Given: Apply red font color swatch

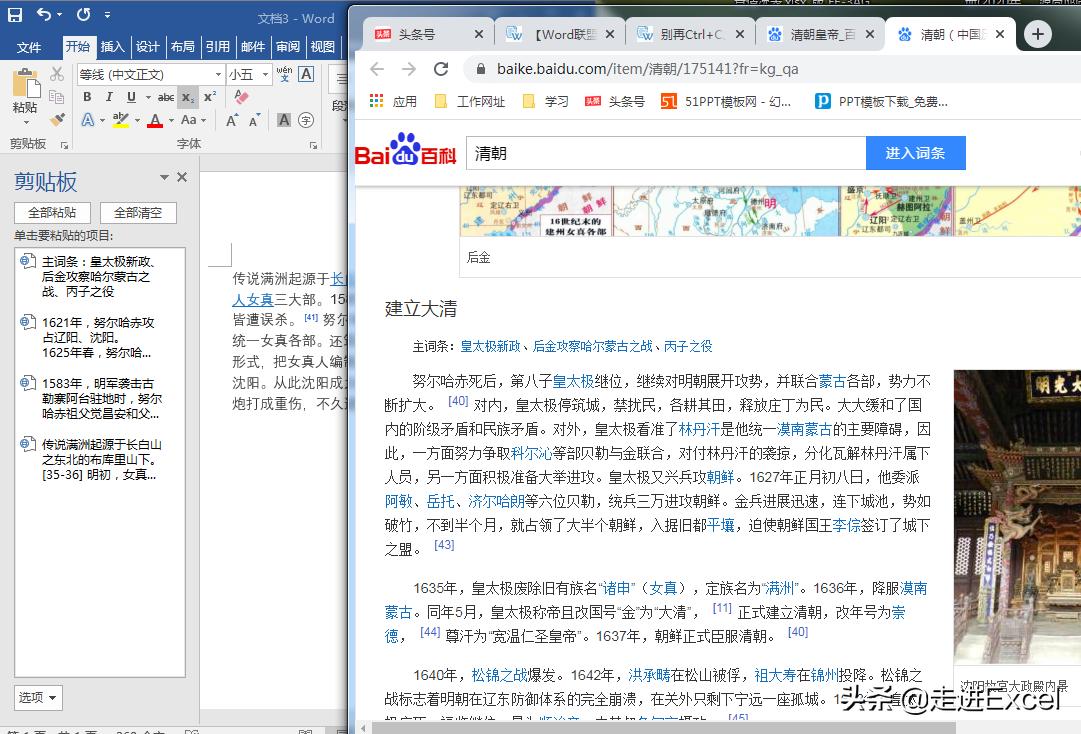Looking at the screenshot, I should (155, 121).
